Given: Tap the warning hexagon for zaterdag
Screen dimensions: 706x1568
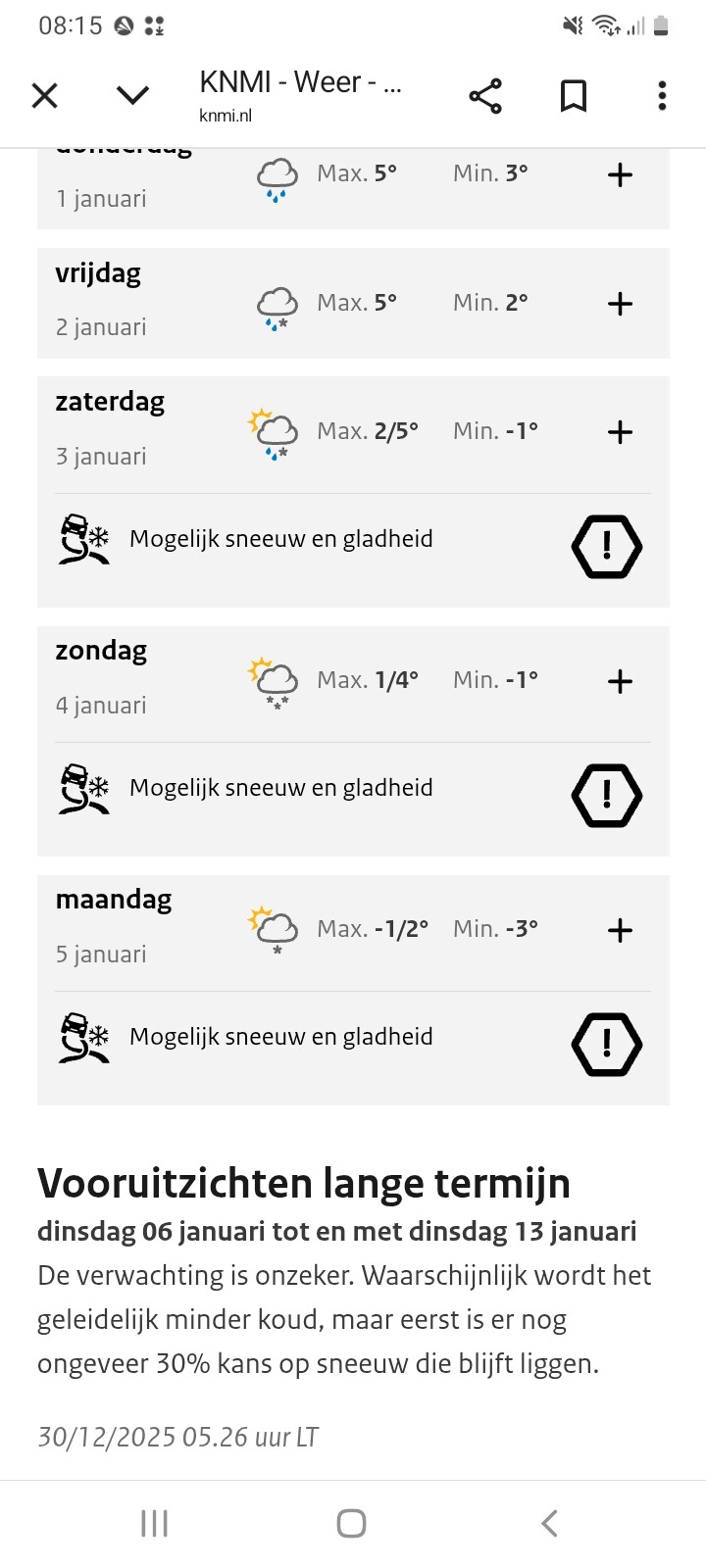Looking at the screenshot, I should [607, 547].
